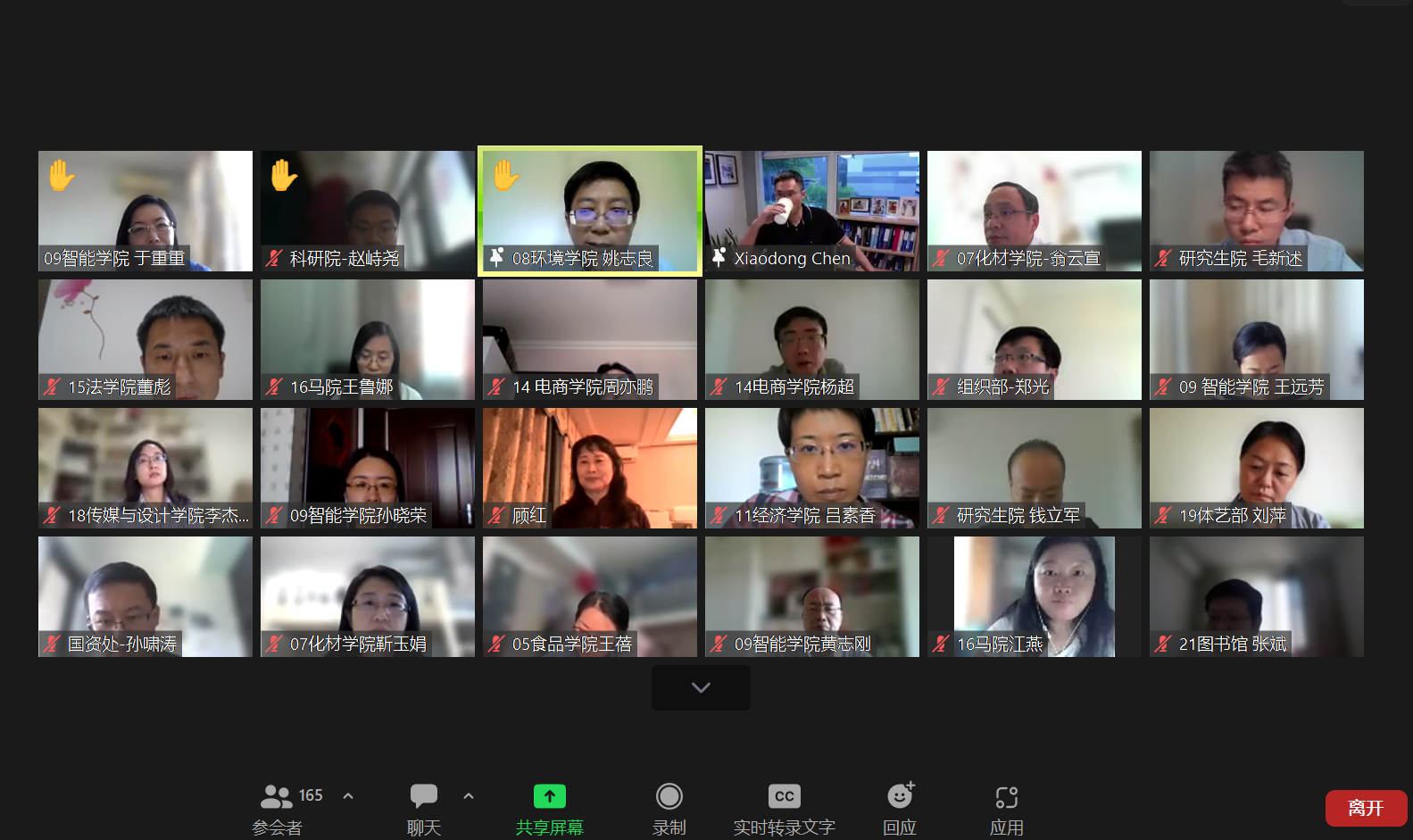Expand the arrow next to chat button
This screenshot has width=1413, height=840.
[x=469, y=796]
